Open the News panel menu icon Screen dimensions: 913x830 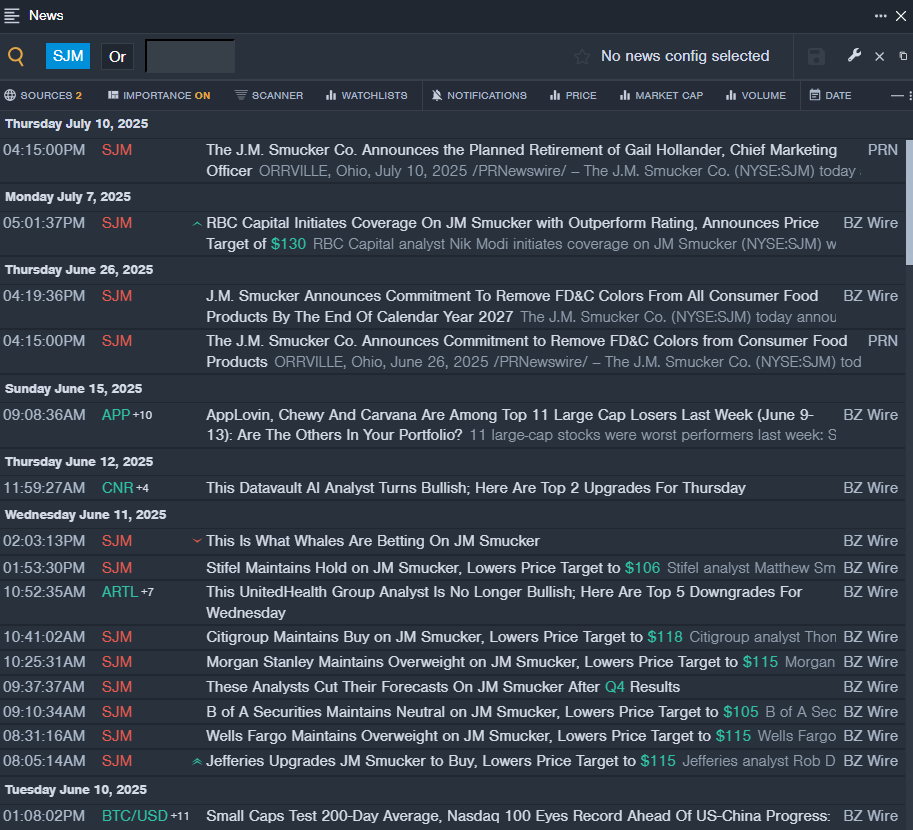coord(12,16)
